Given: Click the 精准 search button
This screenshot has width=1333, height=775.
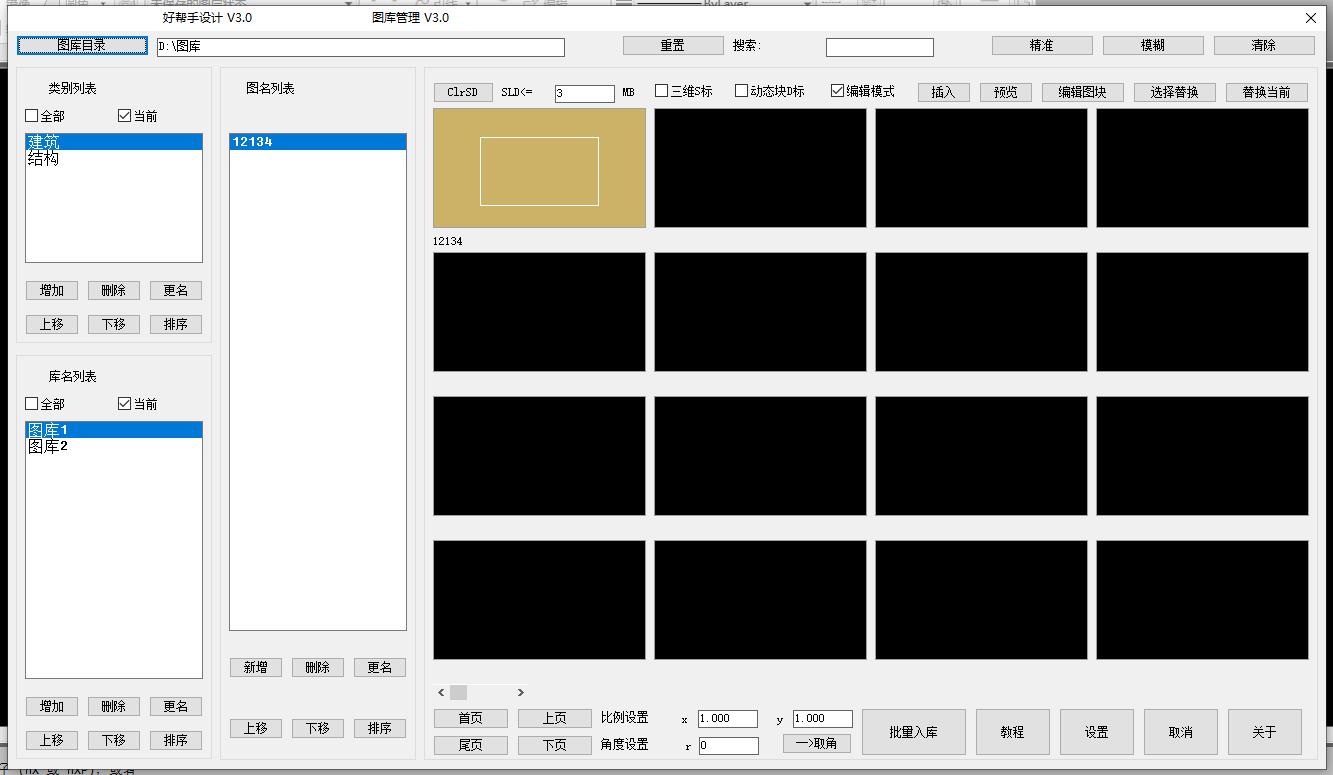Looking at the screenshot, I should click(1042, 46).
